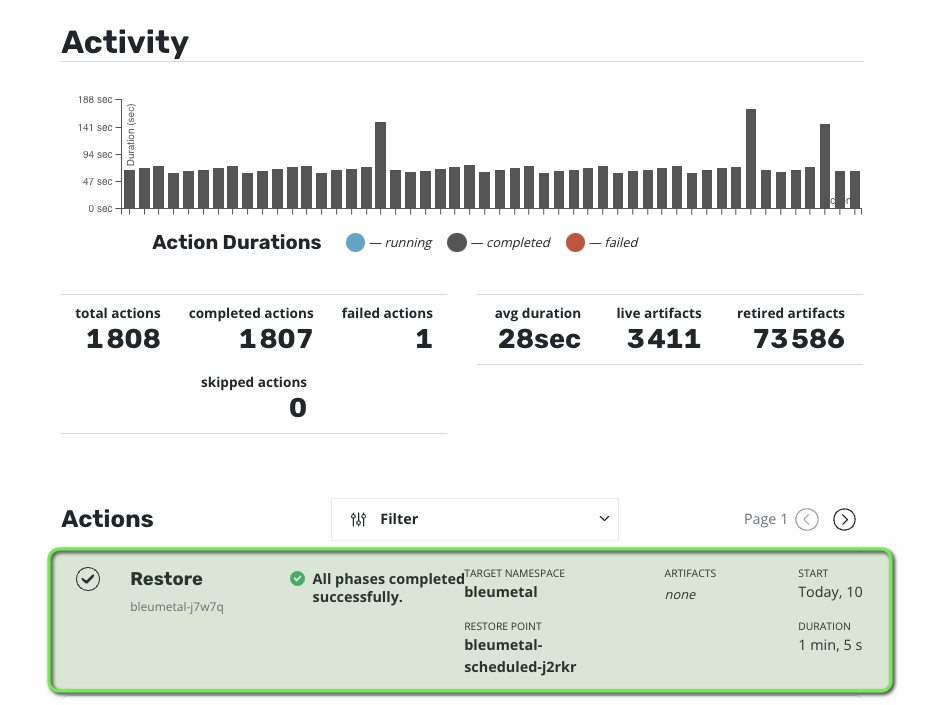The image size is (945, 705).
Task: Click the circled checkmark on Restore card
Action: pyautogui.click(x=88, y=579)
